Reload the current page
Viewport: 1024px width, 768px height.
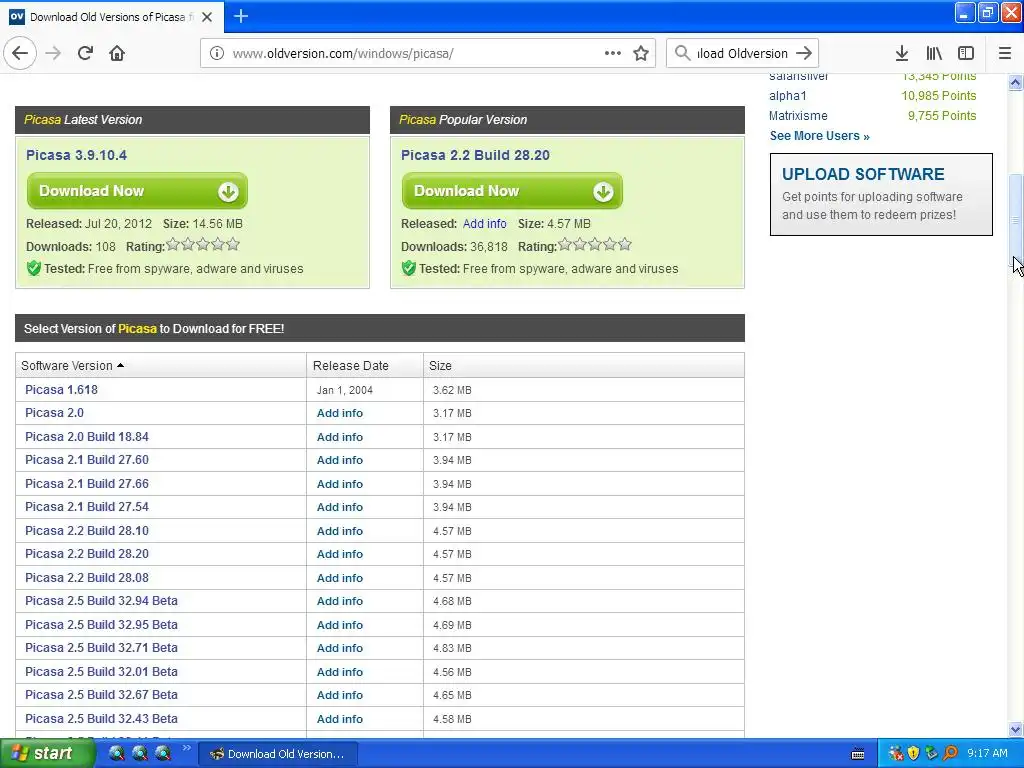[85, 53]
